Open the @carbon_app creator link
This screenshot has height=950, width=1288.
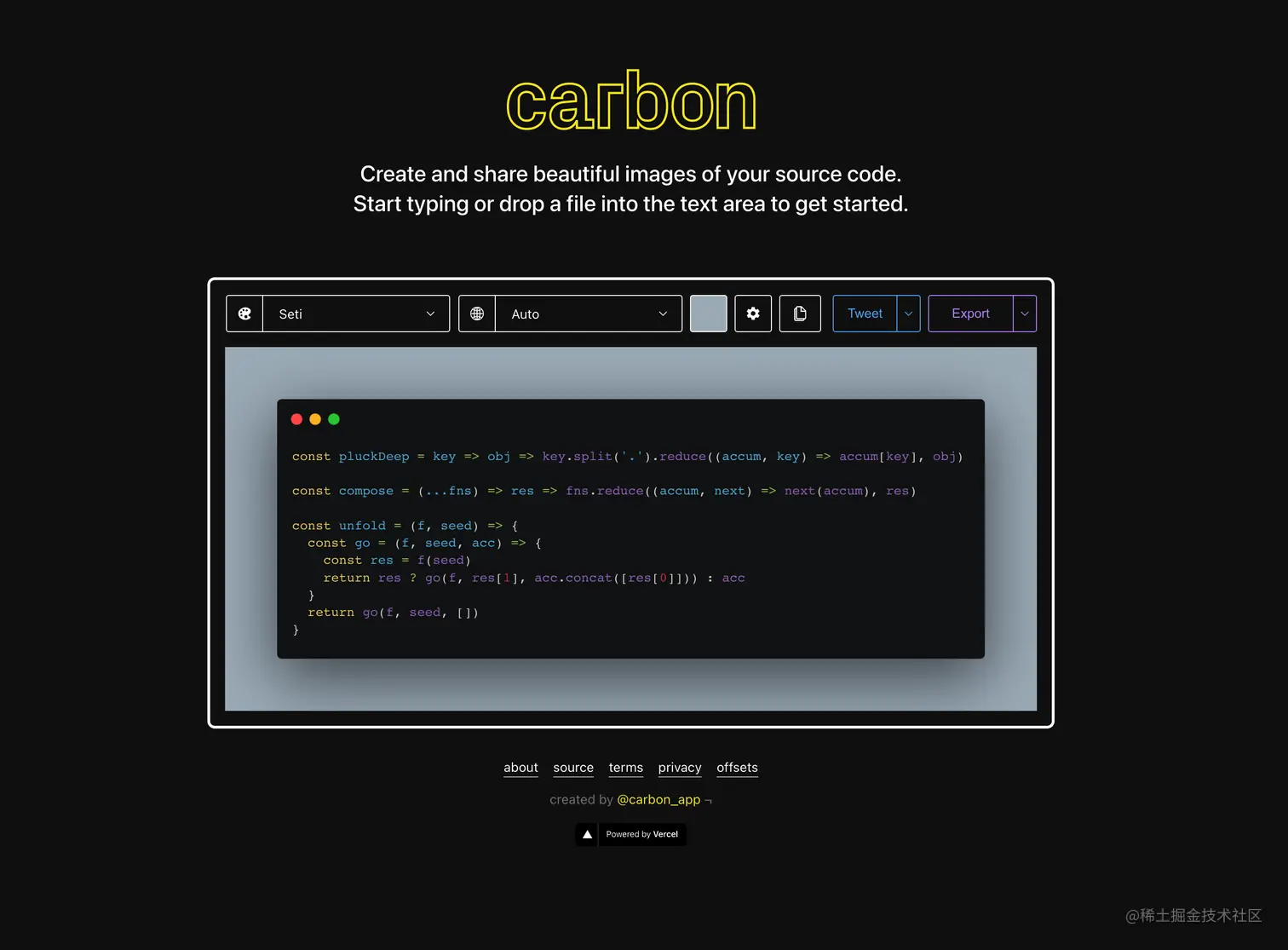point(658,800)
